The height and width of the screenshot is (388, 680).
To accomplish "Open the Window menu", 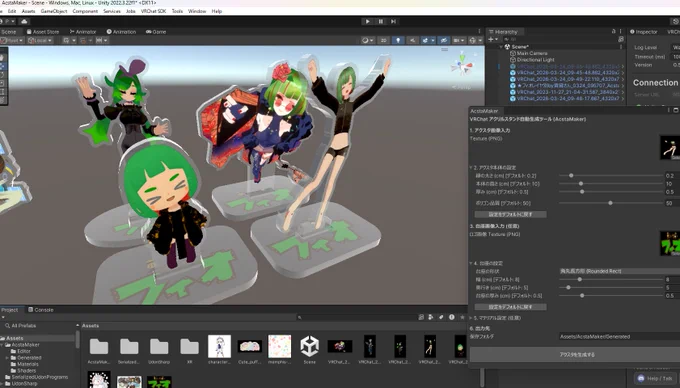I will (197, 11).
